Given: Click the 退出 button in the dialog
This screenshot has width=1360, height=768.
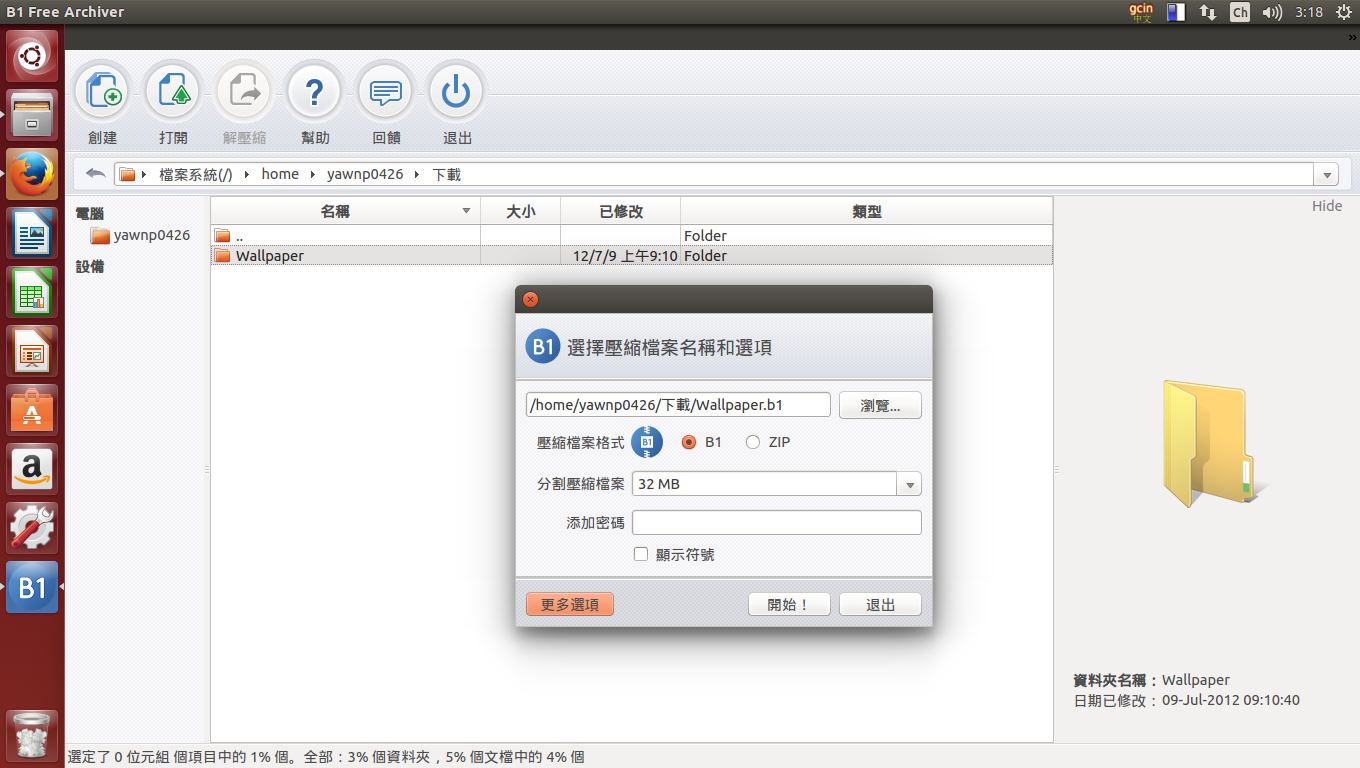Looking at the screenshot, I should click(x=880, y=605).
